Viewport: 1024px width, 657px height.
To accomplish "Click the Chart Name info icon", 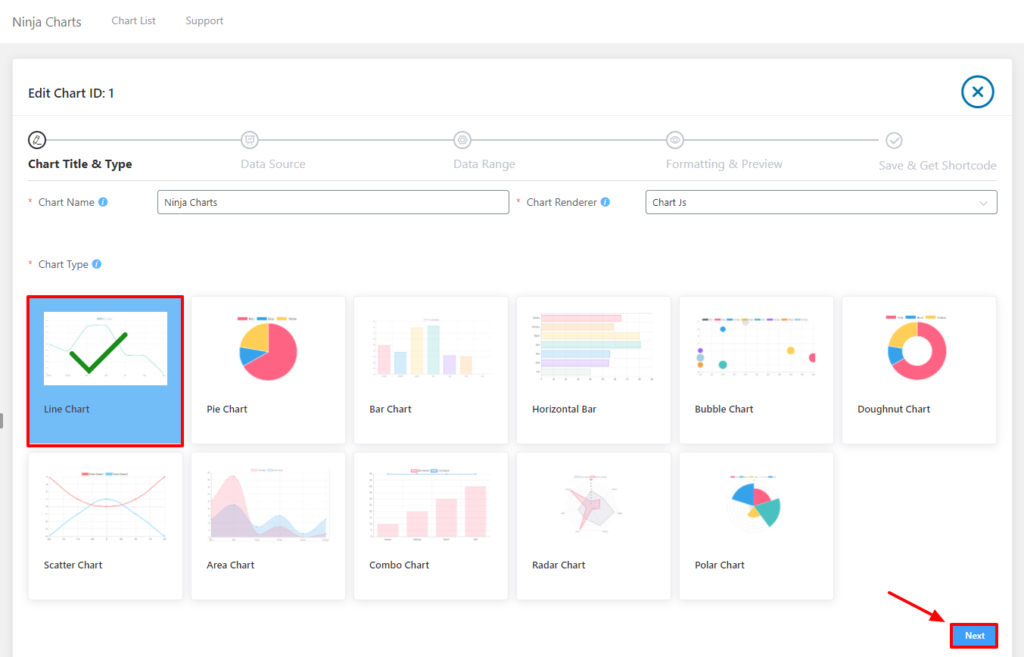I will click(103, 202).
